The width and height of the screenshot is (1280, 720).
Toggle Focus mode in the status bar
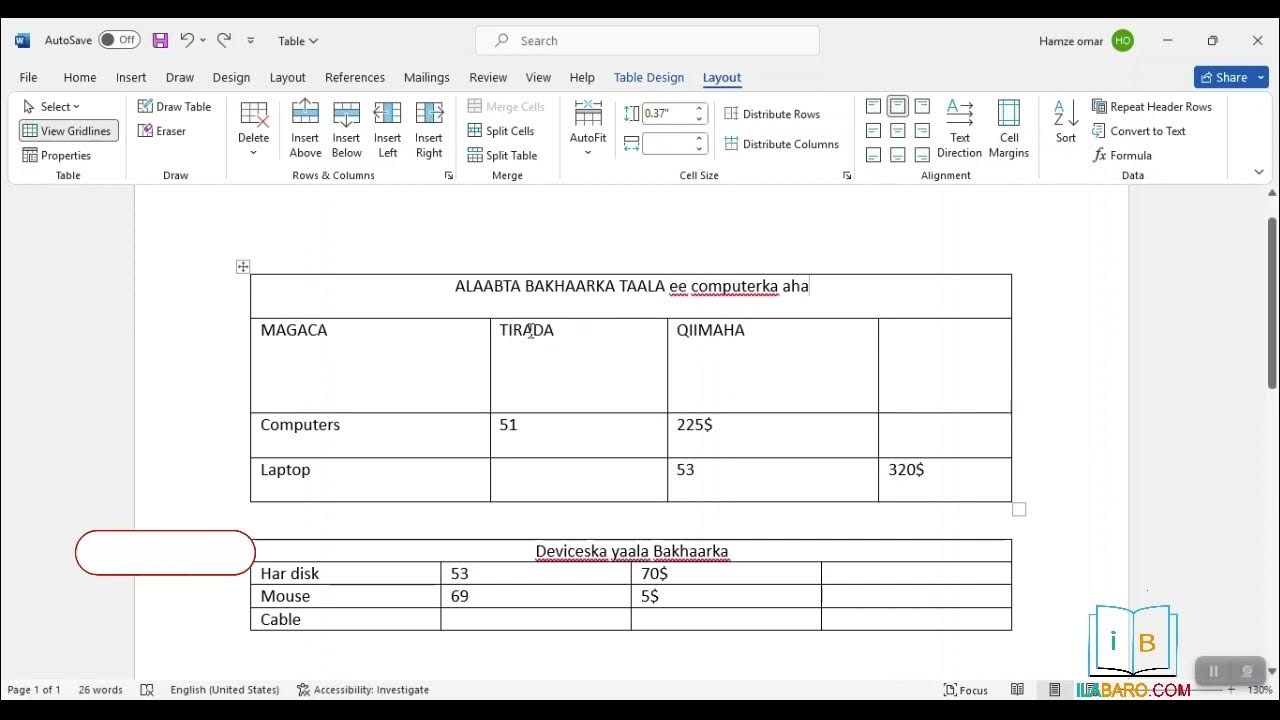966,690
